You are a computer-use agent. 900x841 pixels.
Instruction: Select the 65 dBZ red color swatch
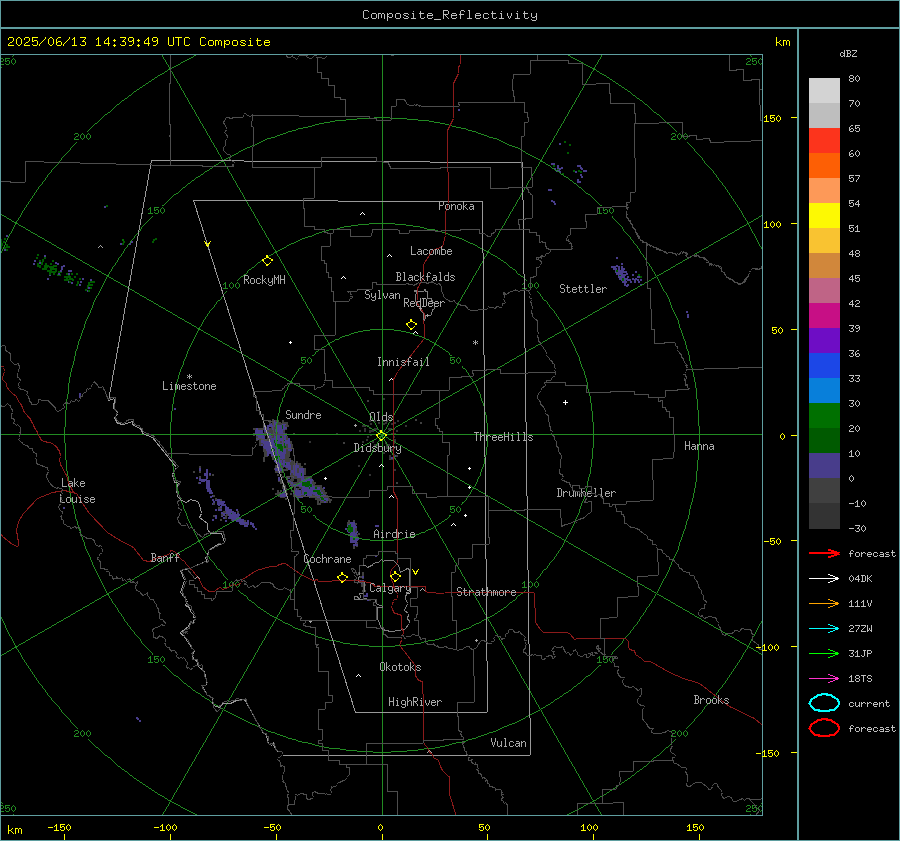824,141
